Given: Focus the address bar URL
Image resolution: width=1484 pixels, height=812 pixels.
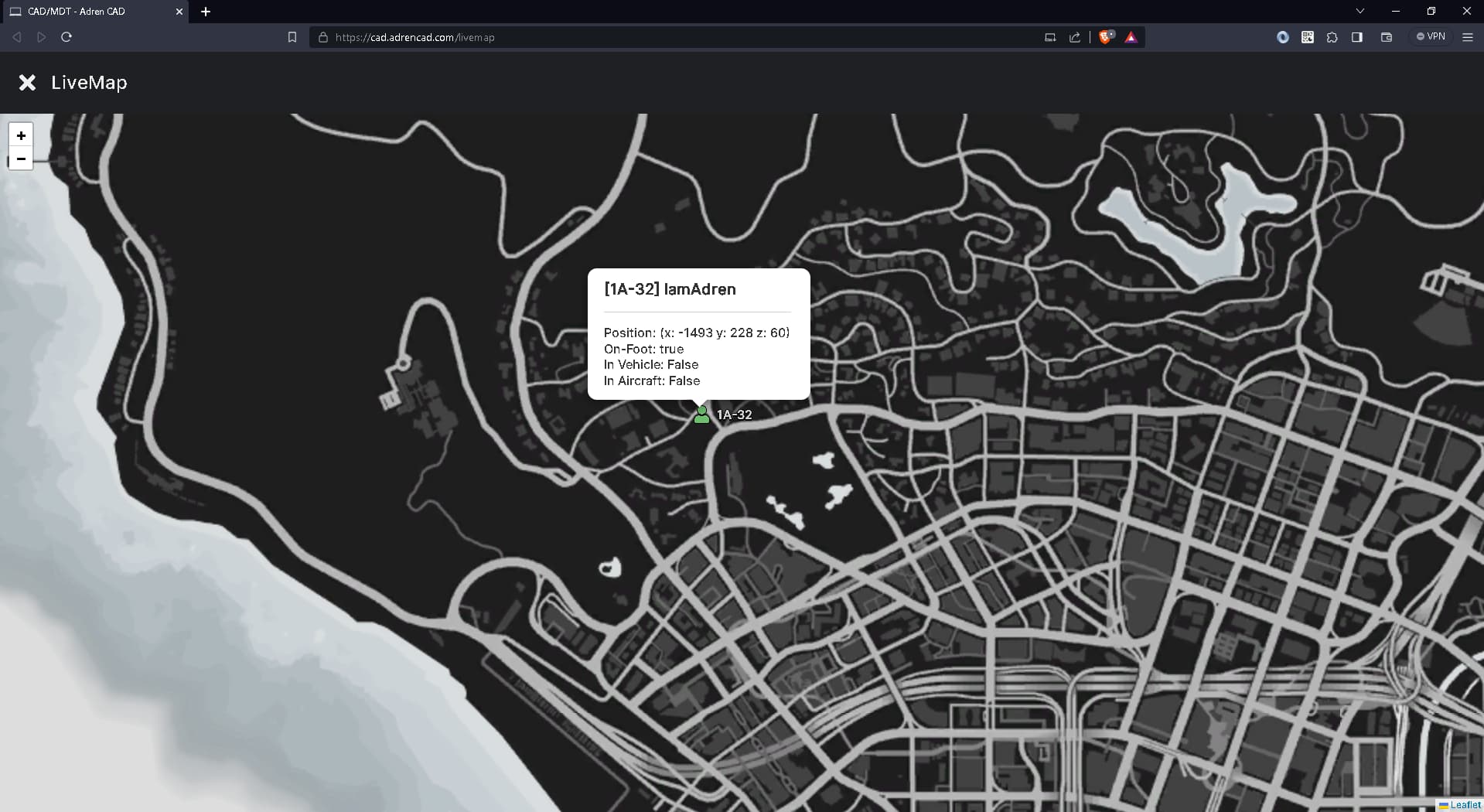Looking at the screenshot, I should click(x=414, y=37).
